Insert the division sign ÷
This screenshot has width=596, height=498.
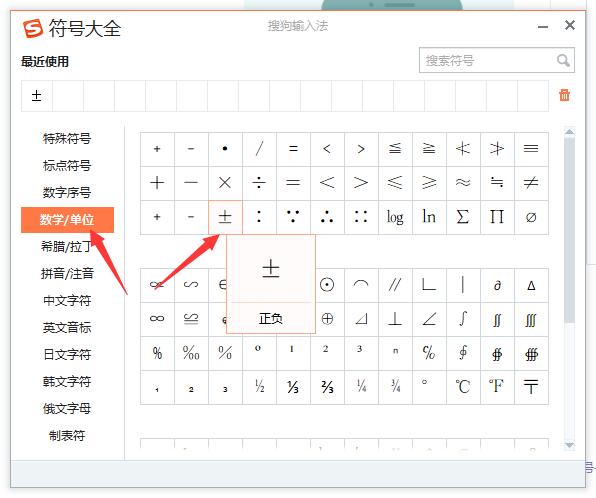coord(259,183)
